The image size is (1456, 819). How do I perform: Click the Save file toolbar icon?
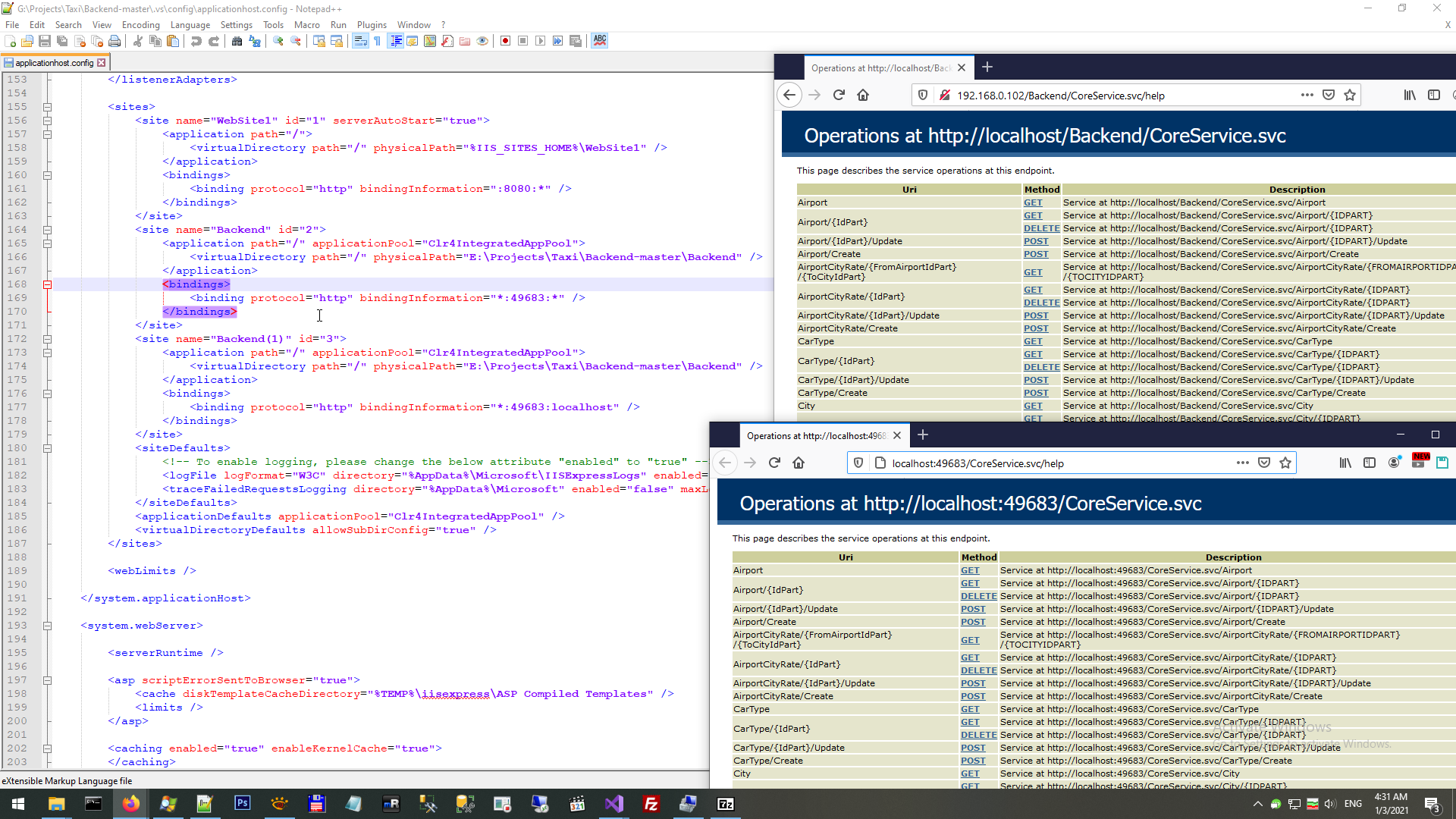45,41
